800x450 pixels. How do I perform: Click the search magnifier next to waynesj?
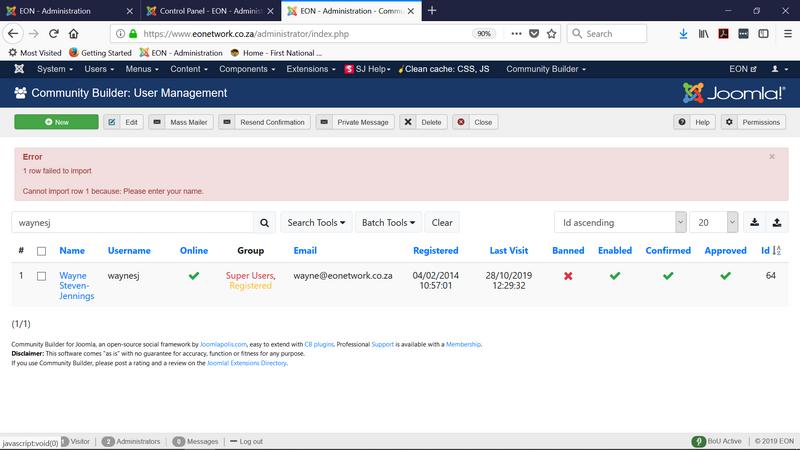click(x=264, y=223)
